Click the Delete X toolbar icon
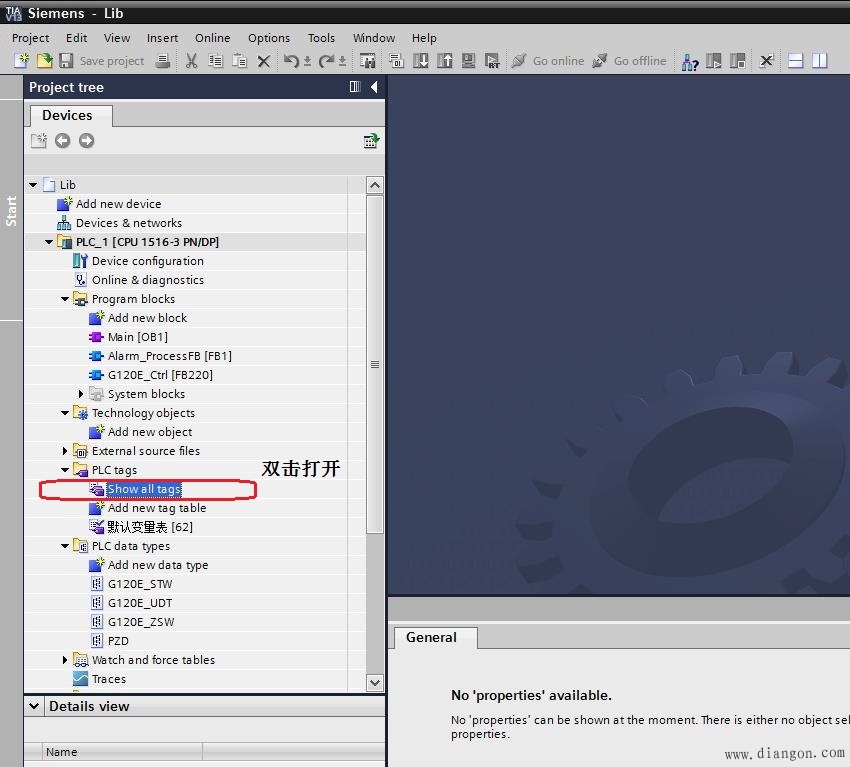Image resolution: width=850 pixels, height=767 pixels. coord(263,61)
